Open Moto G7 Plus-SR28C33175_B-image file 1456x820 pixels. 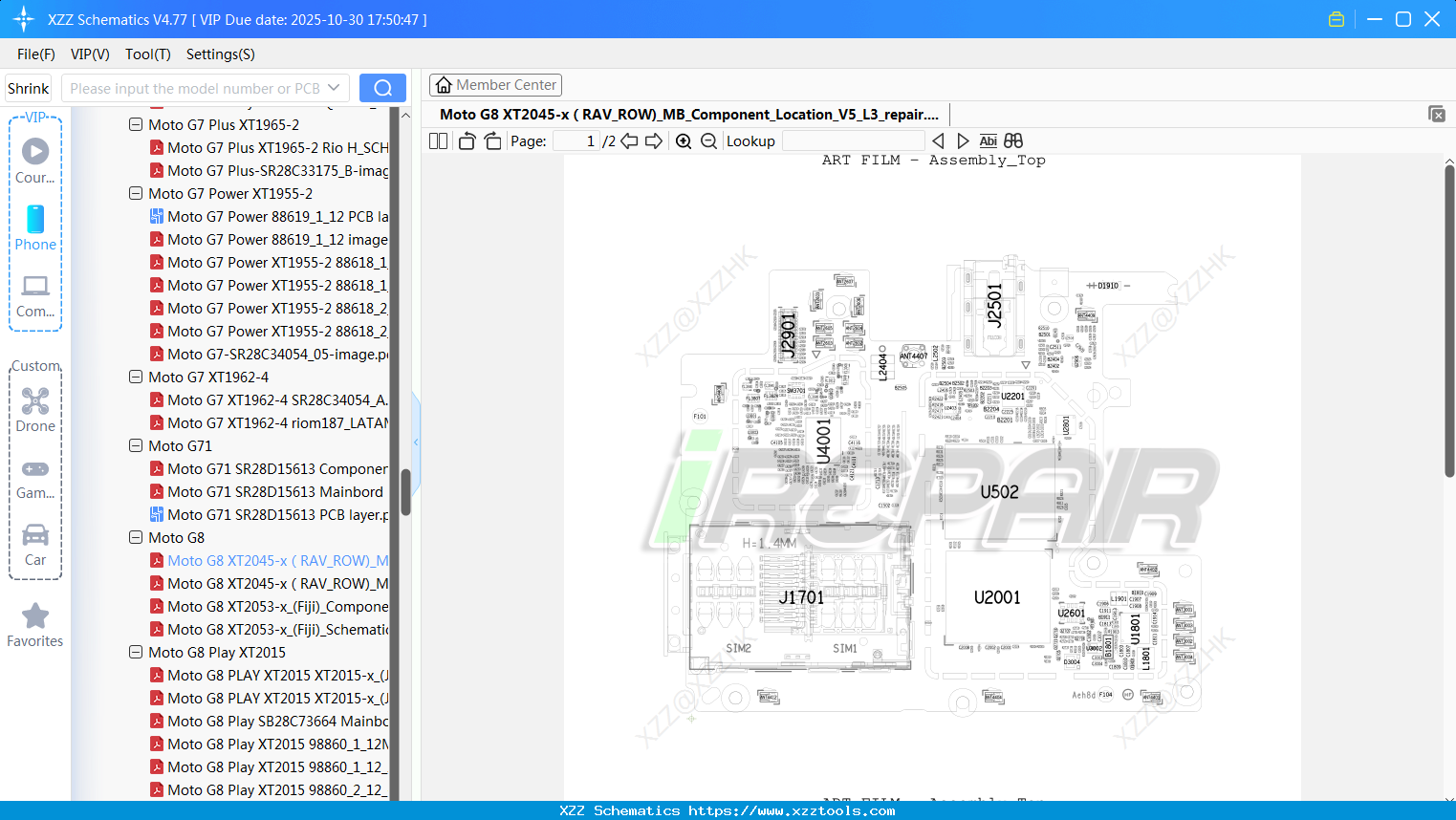pos(270,170)
